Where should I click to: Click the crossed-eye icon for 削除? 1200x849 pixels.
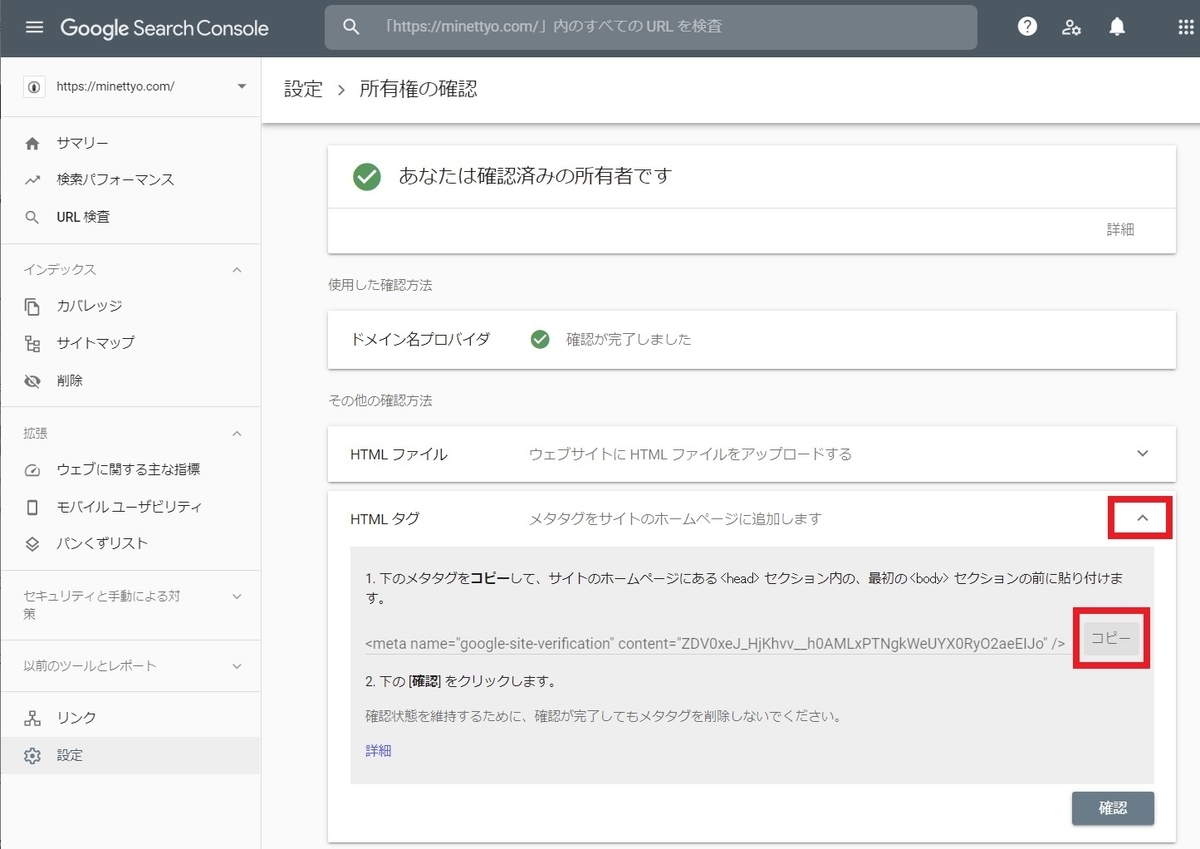click(32, 381)
